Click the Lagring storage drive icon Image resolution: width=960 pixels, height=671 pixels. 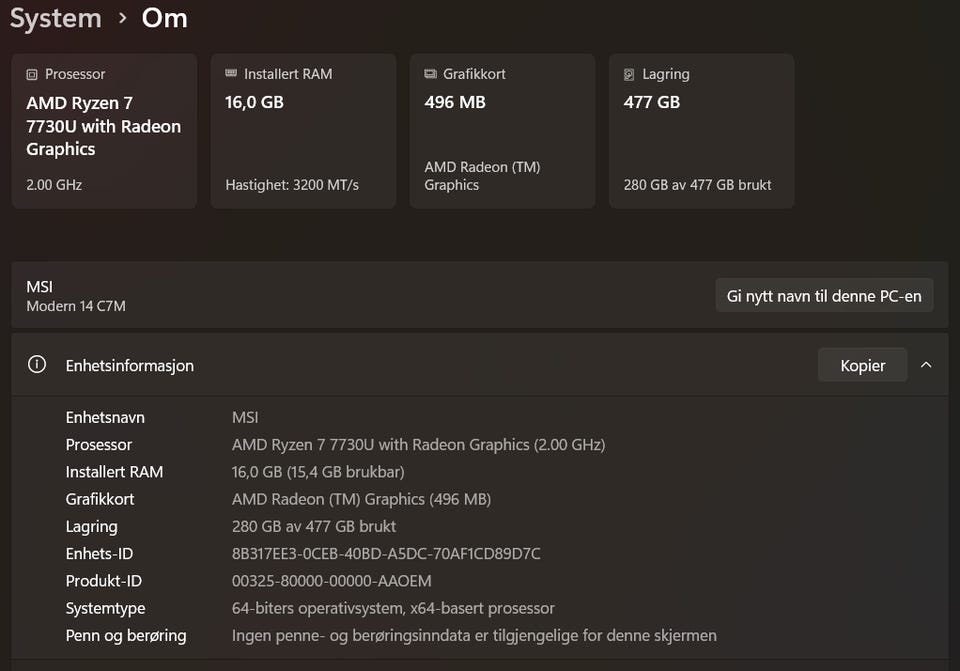pos(629,75)
